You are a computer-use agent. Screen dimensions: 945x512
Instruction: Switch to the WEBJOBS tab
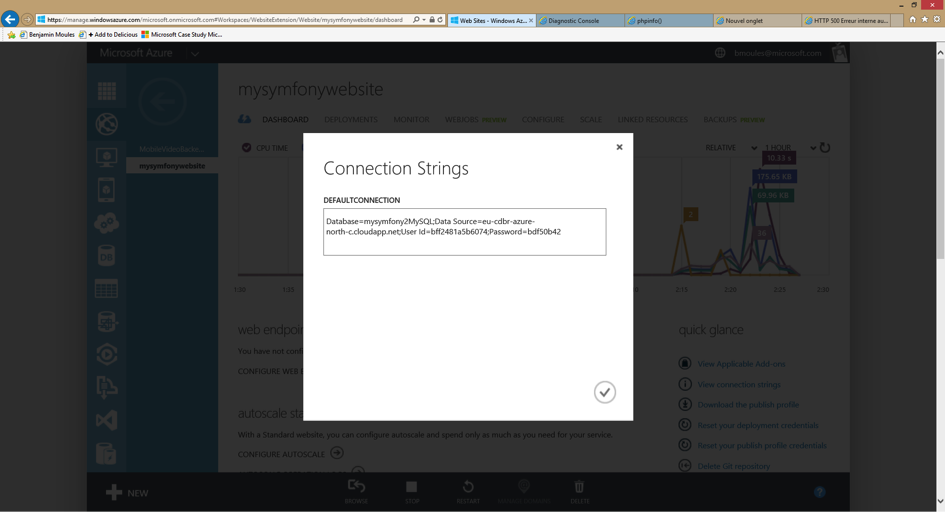[462, 119]
